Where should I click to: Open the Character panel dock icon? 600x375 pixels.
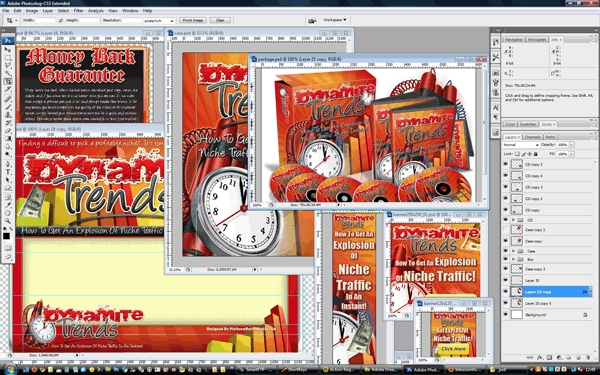(x=496, y=108)
